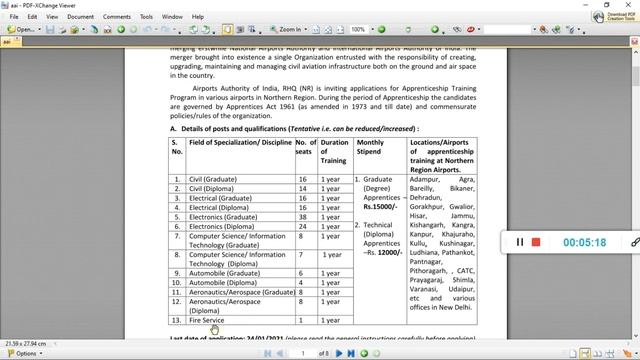This screenshot has width=640, height=360.
Task: Click the Actual Size page icon
Action: coord(316,29)
